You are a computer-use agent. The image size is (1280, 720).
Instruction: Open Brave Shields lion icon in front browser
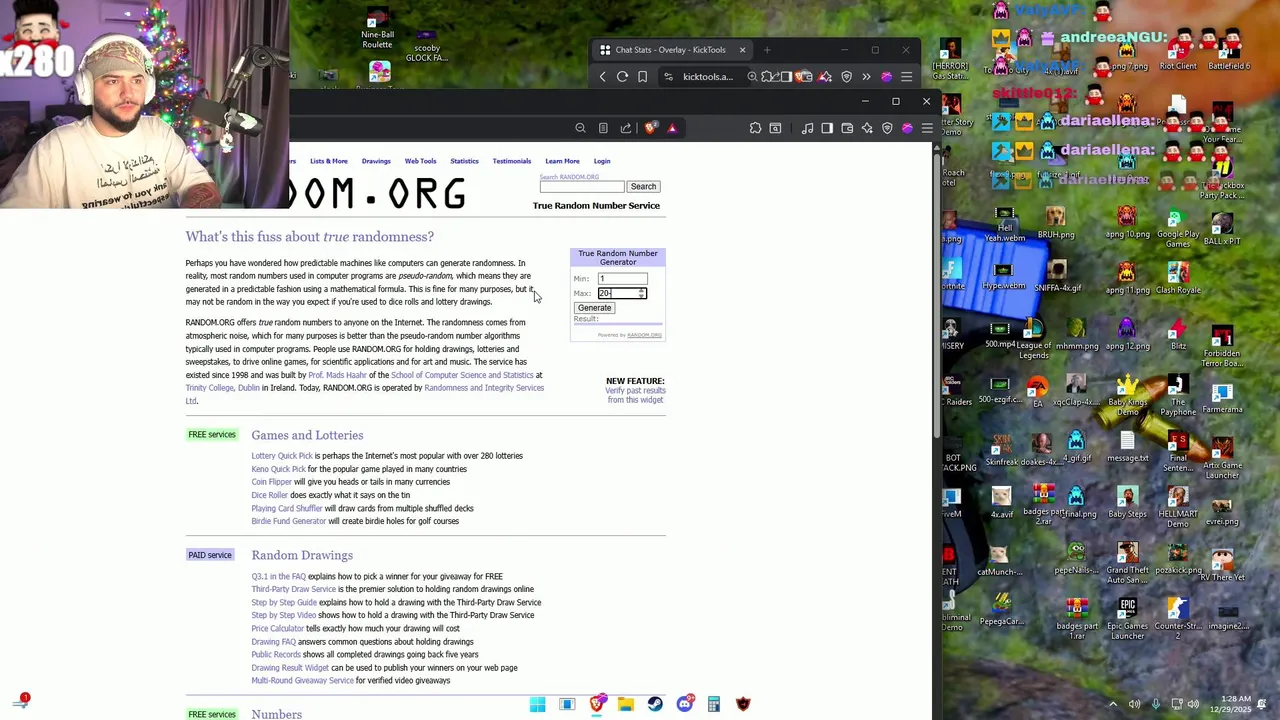pos(650,128)
